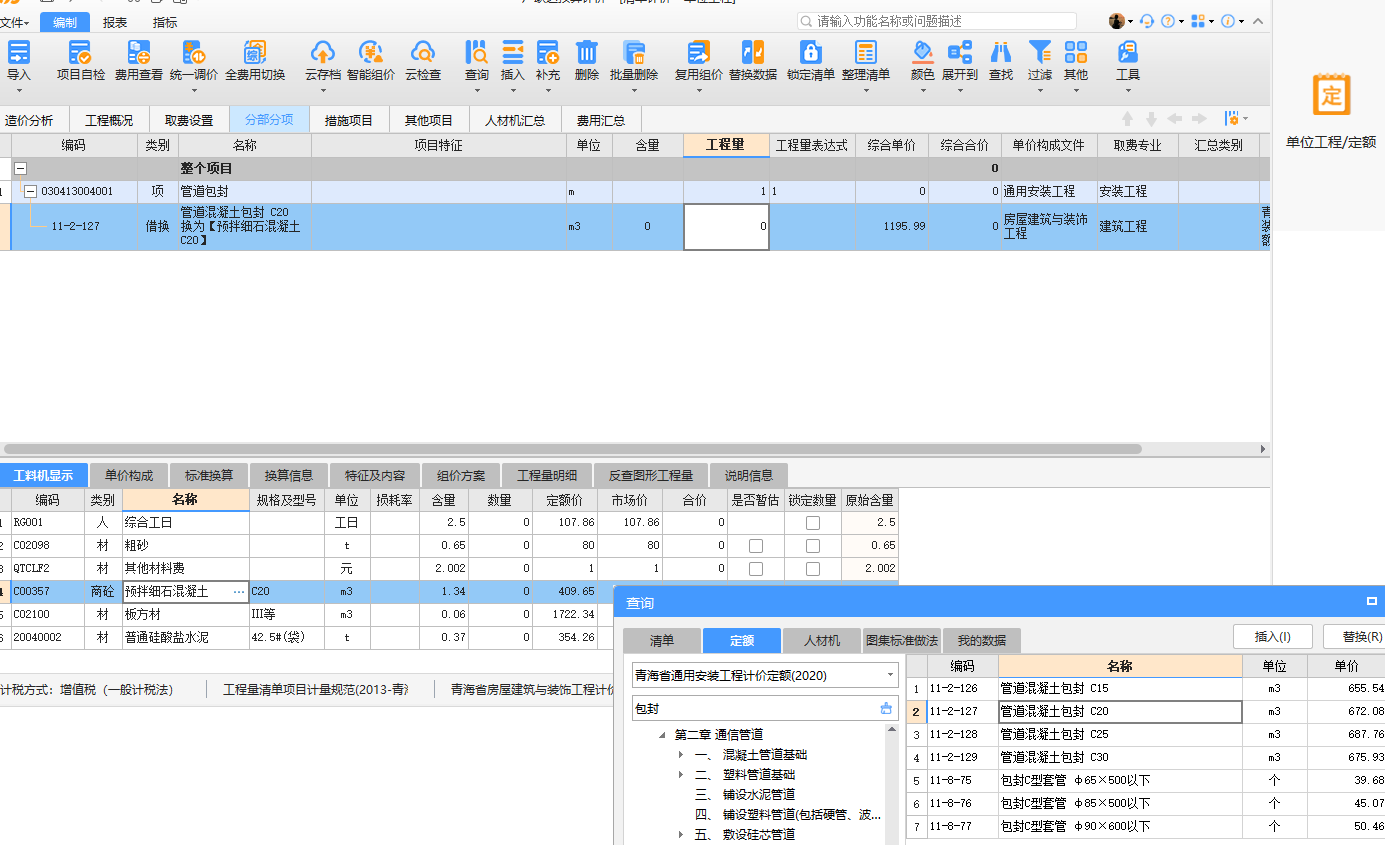Click the 工程量 cell of row 11-2-127
The height and width of the screenshot is (845, 1385).
coord(726,227)
